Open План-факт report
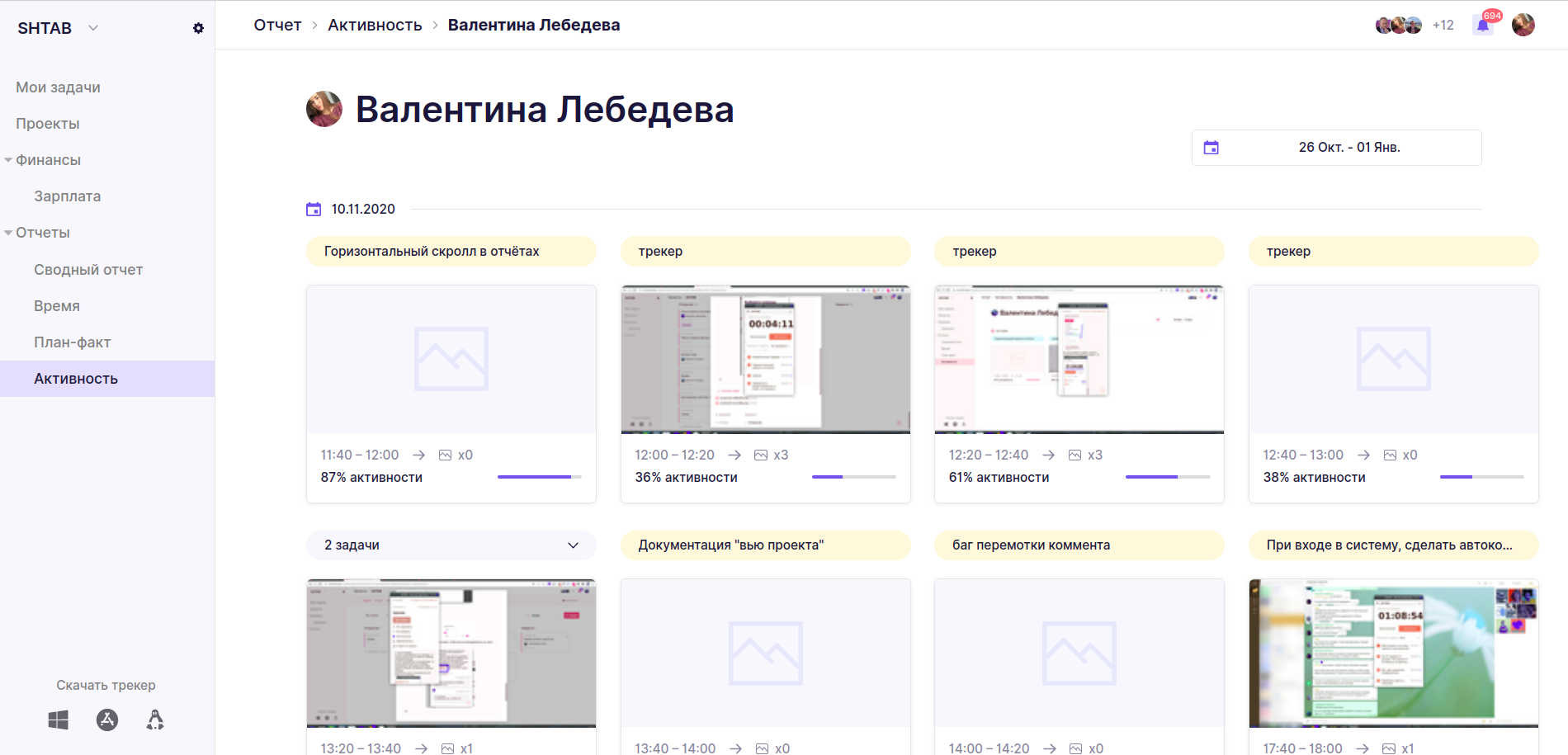Viewport: 1568px width, 755px height. click(x=72, y=342)
